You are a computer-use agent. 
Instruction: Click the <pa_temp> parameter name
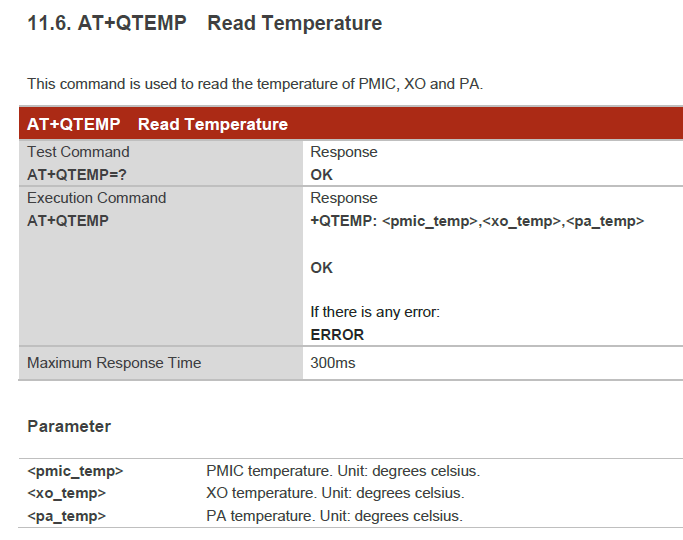66,516
